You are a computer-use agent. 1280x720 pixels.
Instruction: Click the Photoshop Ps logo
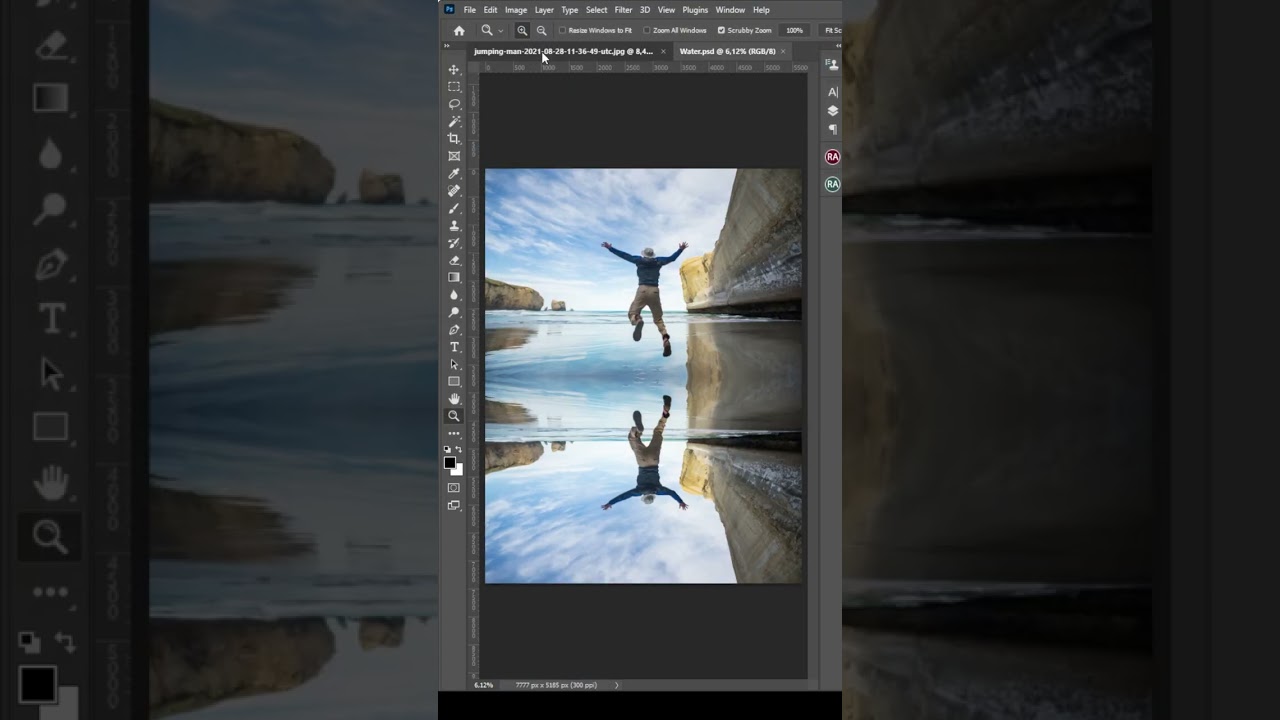coord(450,10)
